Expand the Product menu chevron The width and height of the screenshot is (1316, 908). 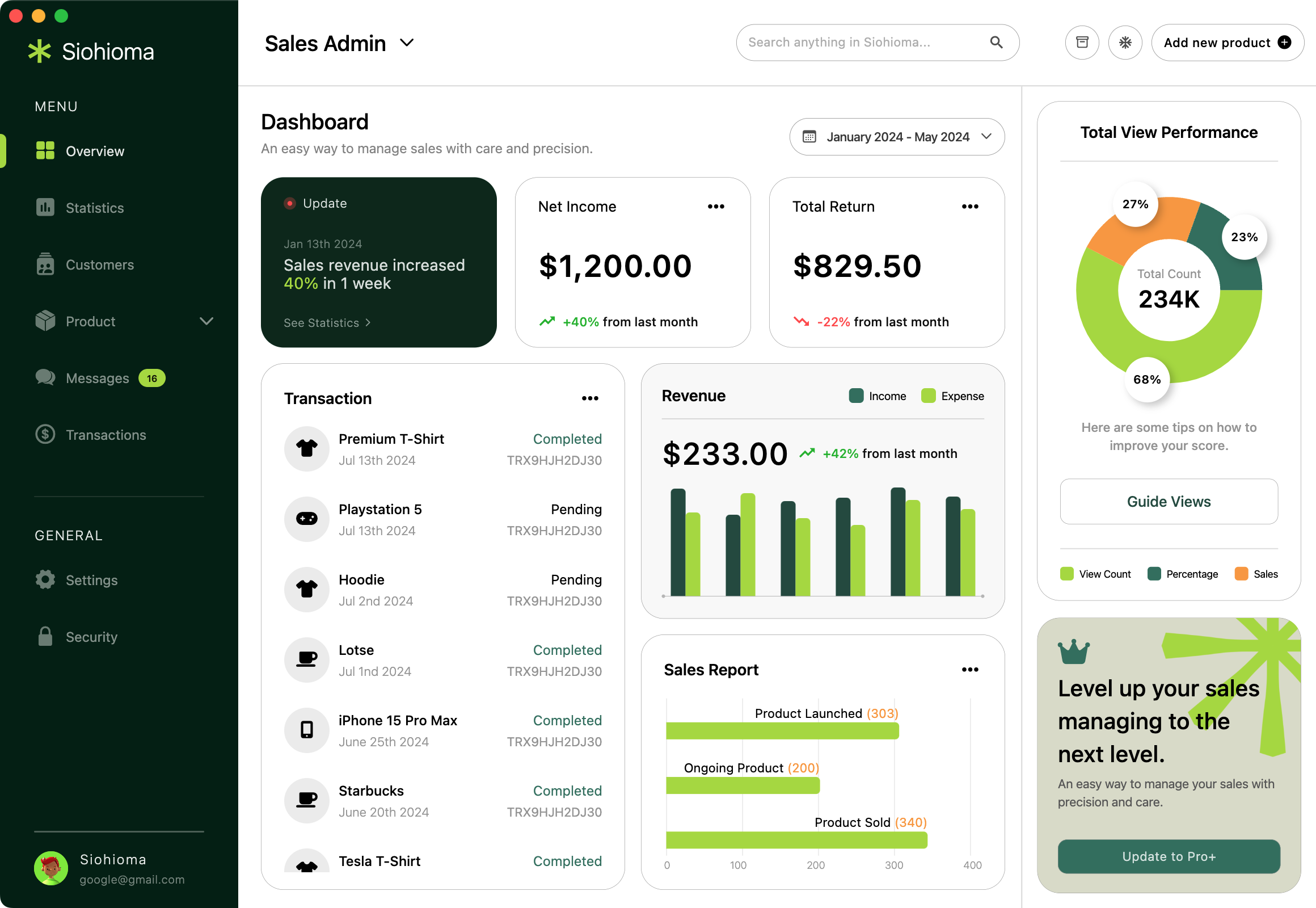(206, 321)
